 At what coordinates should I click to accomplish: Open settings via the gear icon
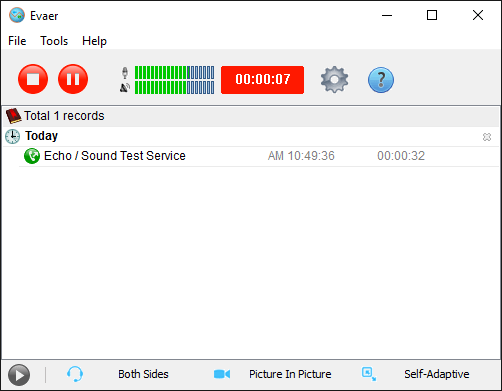point(334,80)
